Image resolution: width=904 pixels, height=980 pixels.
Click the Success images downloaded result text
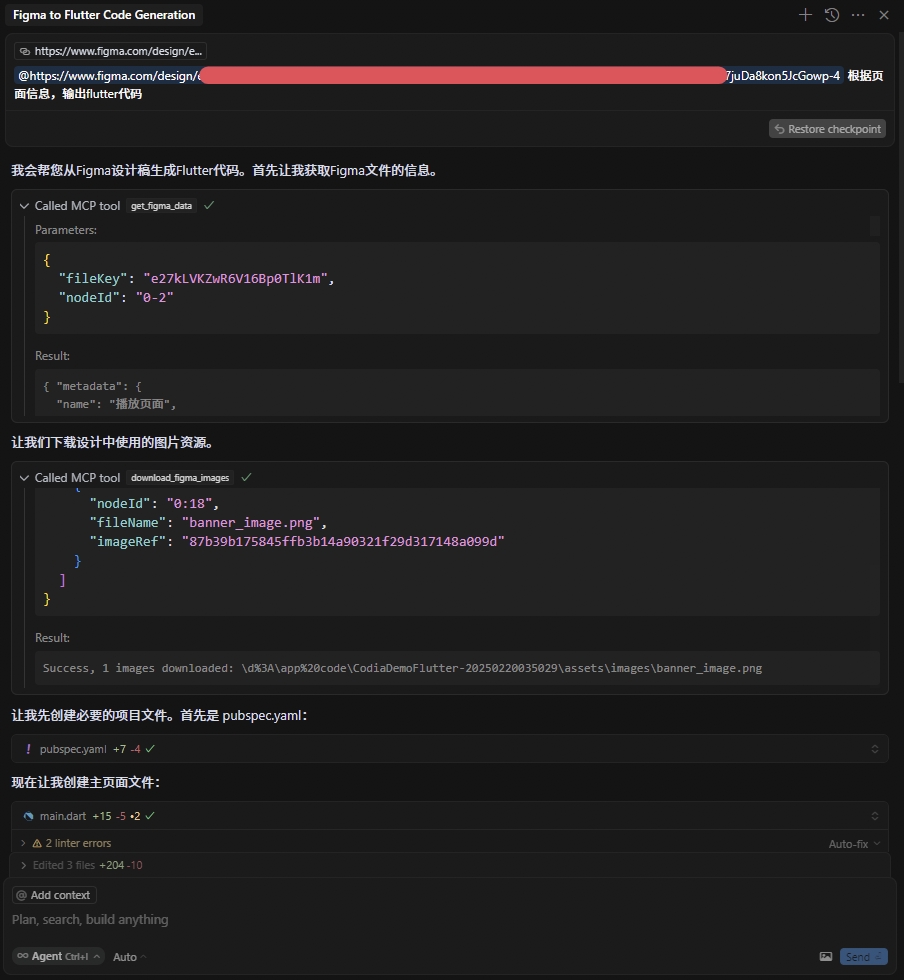(x=402, y=668)
